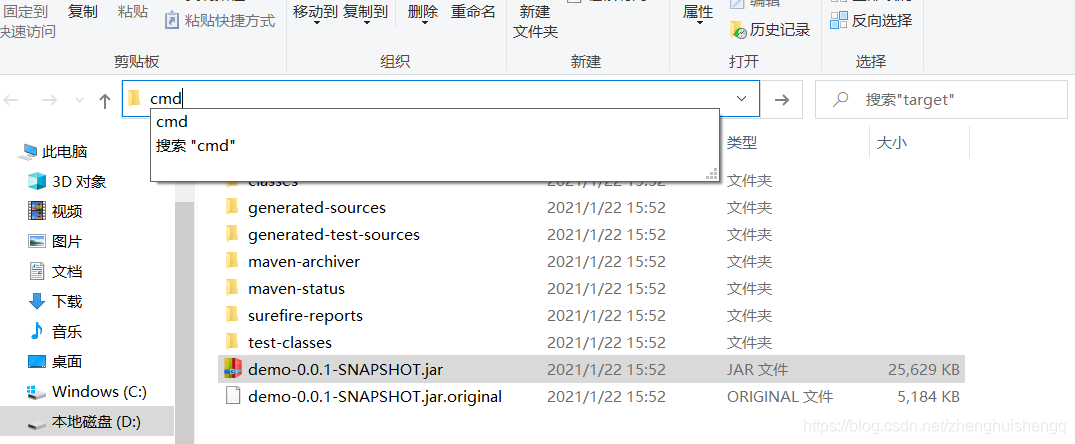The image size is (1075, 444).
Task: Expand the address bar history dropdown
Action: point(741,99)
